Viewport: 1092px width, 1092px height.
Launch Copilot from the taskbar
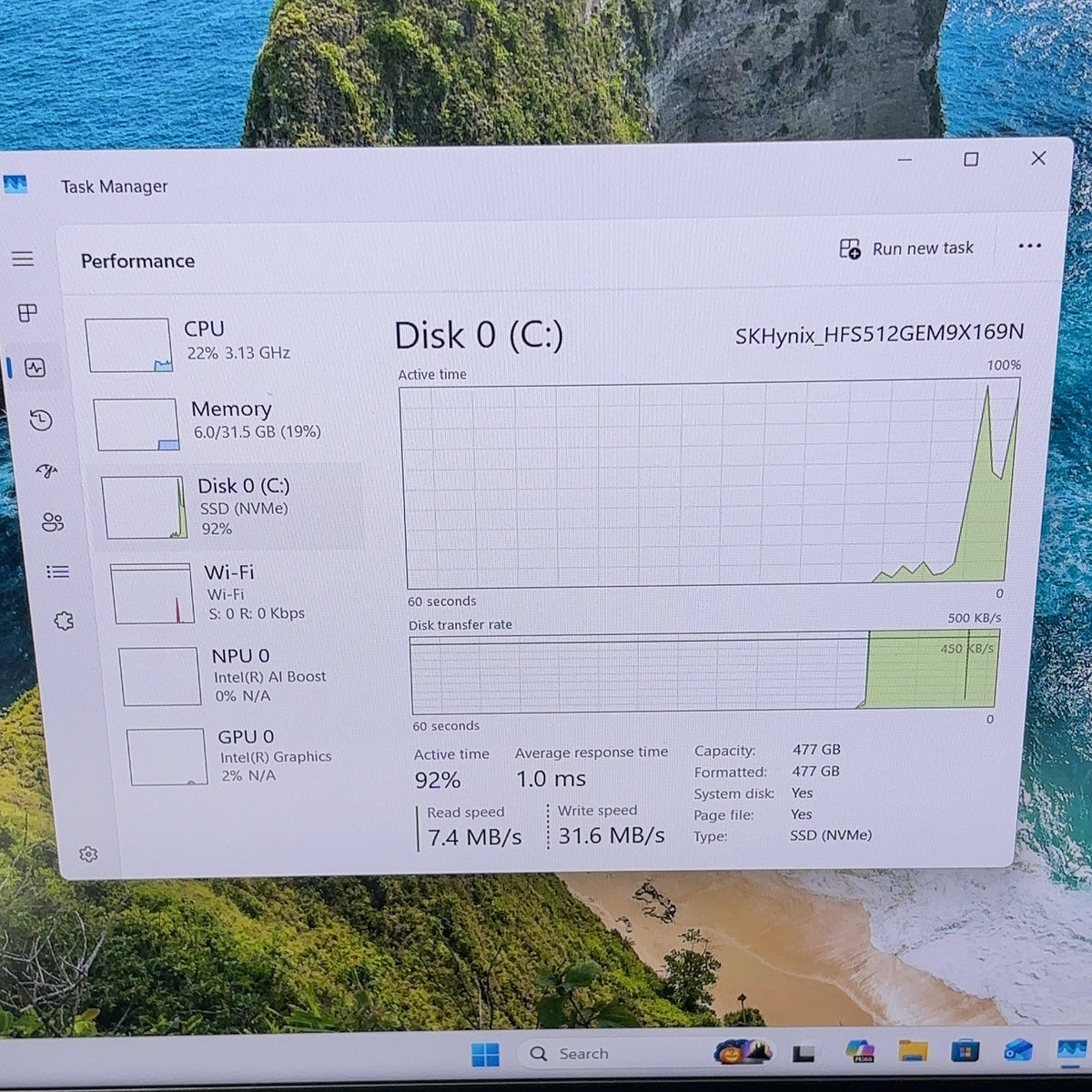coord(859,1052)
